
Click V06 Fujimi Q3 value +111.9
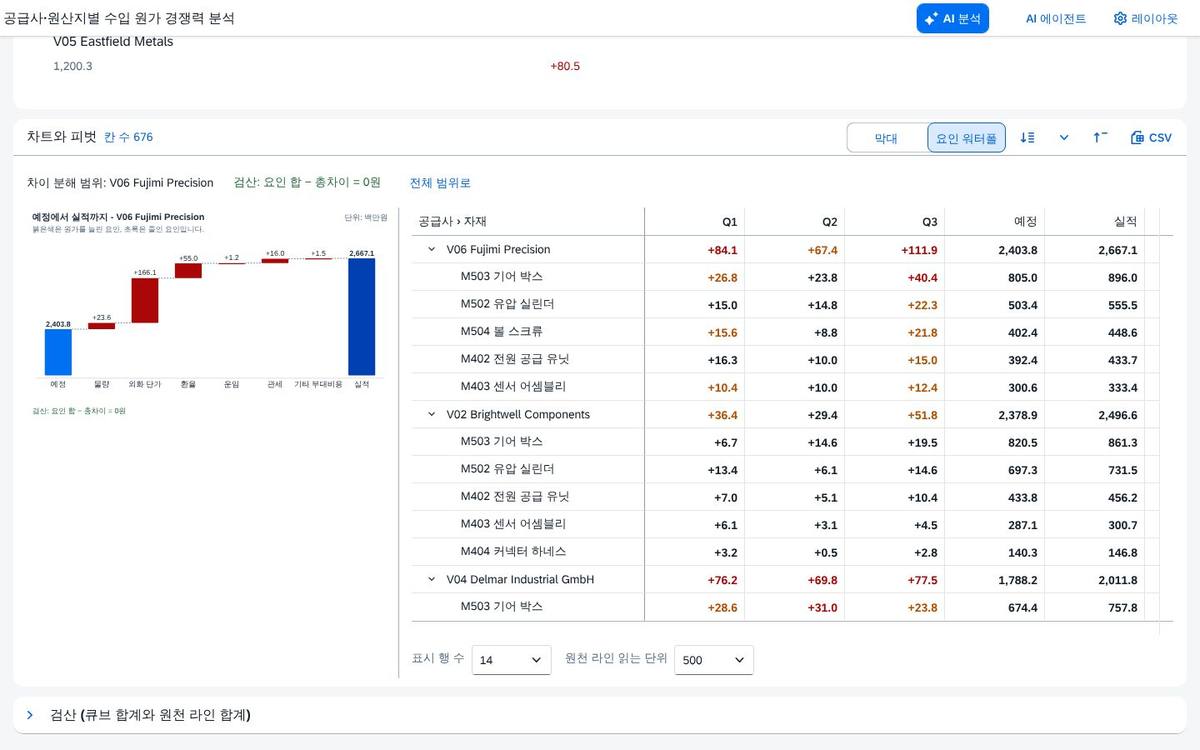coord(919,250)
